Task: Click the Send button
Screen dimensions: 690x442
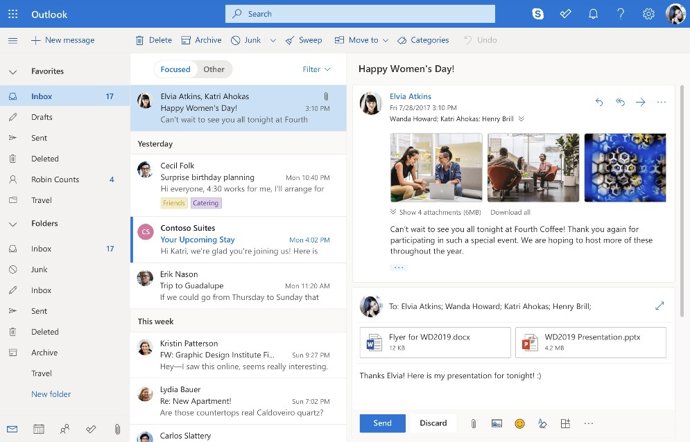Action: 382,423
